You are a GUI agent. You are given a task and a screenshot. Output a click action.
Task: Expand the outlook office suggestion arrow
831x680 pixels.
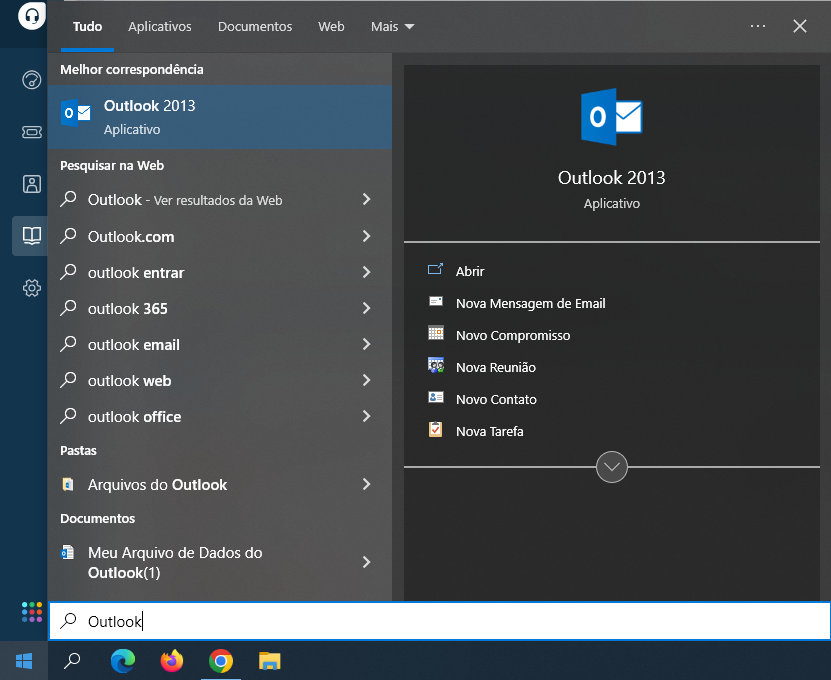(366, 416)
